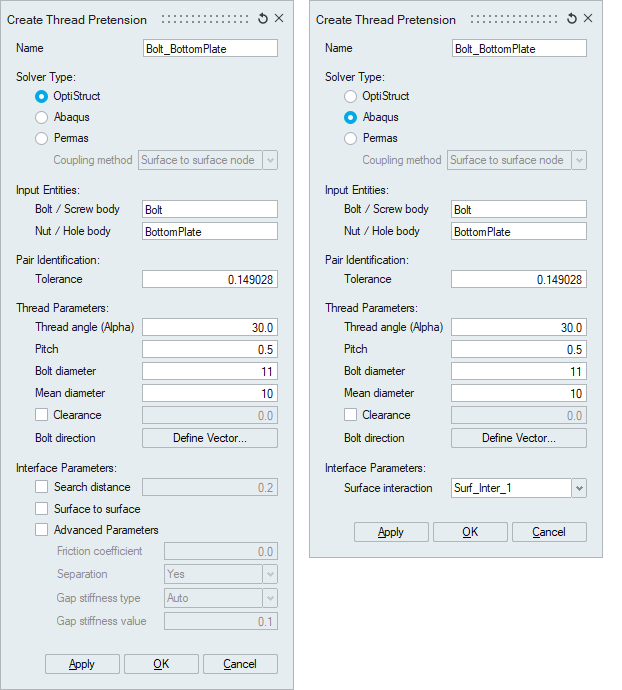Close the left Create Thread Pretension dialog

click(x=279, y=19)
